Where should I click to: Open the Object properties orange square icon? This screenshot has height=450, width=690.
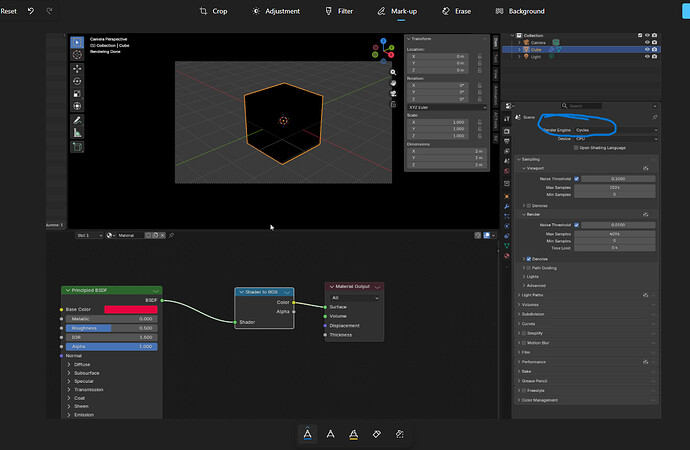click(x=507, y=196)
